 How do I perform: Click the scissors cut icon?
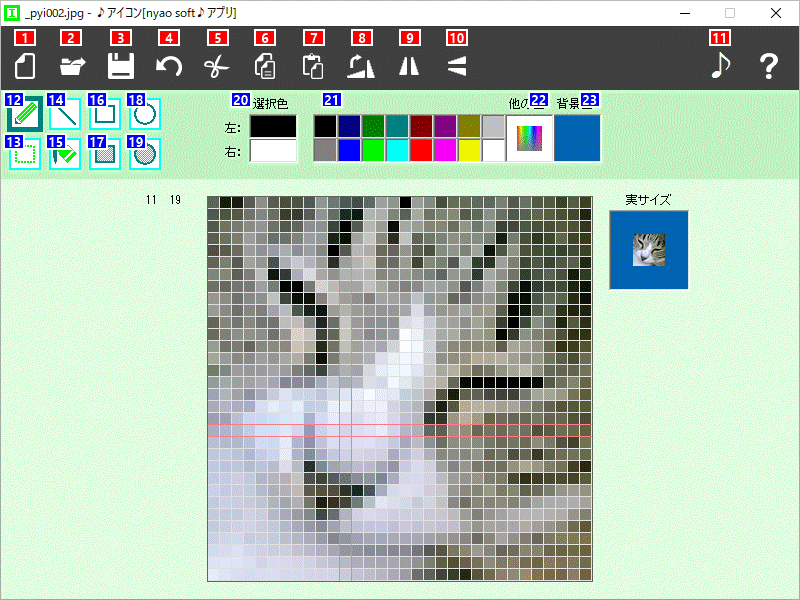tap(217, 67)
